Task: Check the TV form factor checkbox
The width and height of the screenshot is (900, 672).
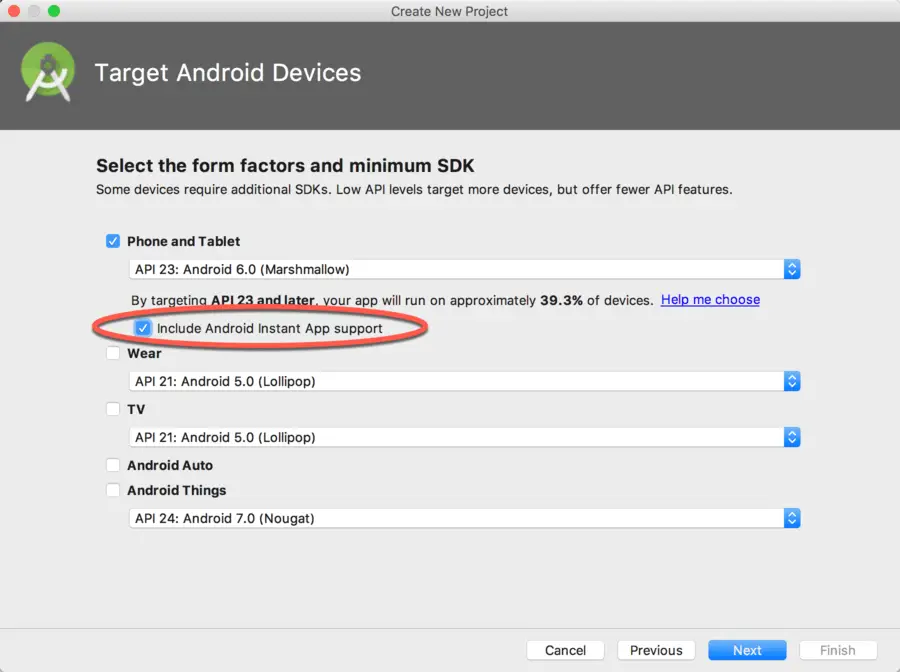Action: pos(113,409)
